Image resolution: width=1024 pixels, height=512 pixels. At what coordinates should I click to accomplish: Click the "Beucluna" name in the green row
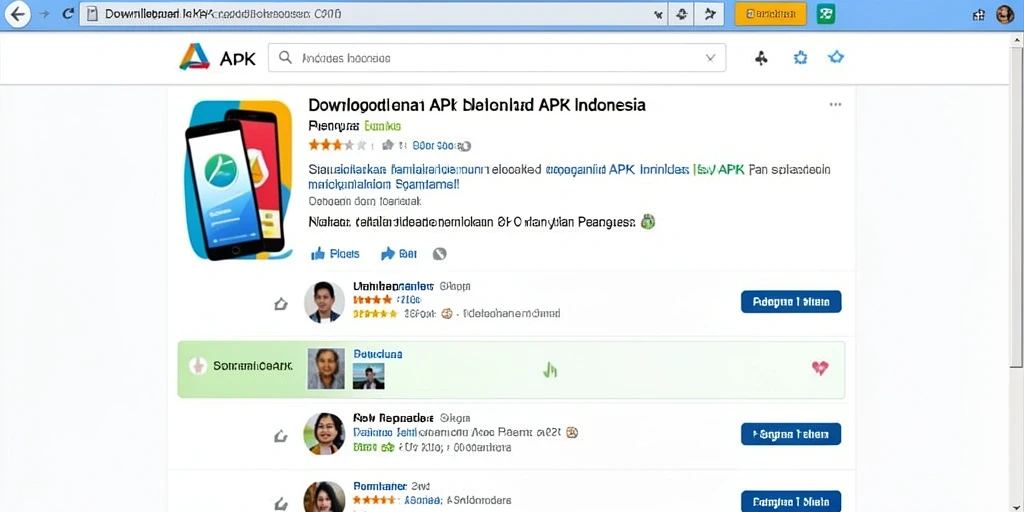(x=377, y=354)
